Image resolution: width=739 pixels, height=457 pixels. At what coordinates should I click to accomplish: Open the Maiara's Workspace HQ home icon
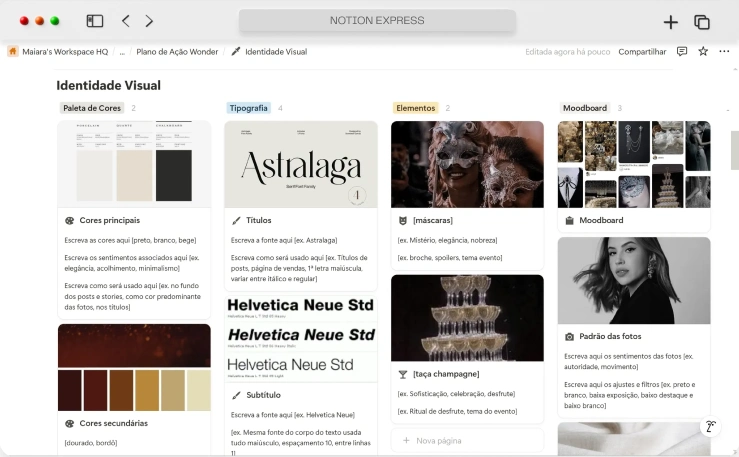pos(13,51)
